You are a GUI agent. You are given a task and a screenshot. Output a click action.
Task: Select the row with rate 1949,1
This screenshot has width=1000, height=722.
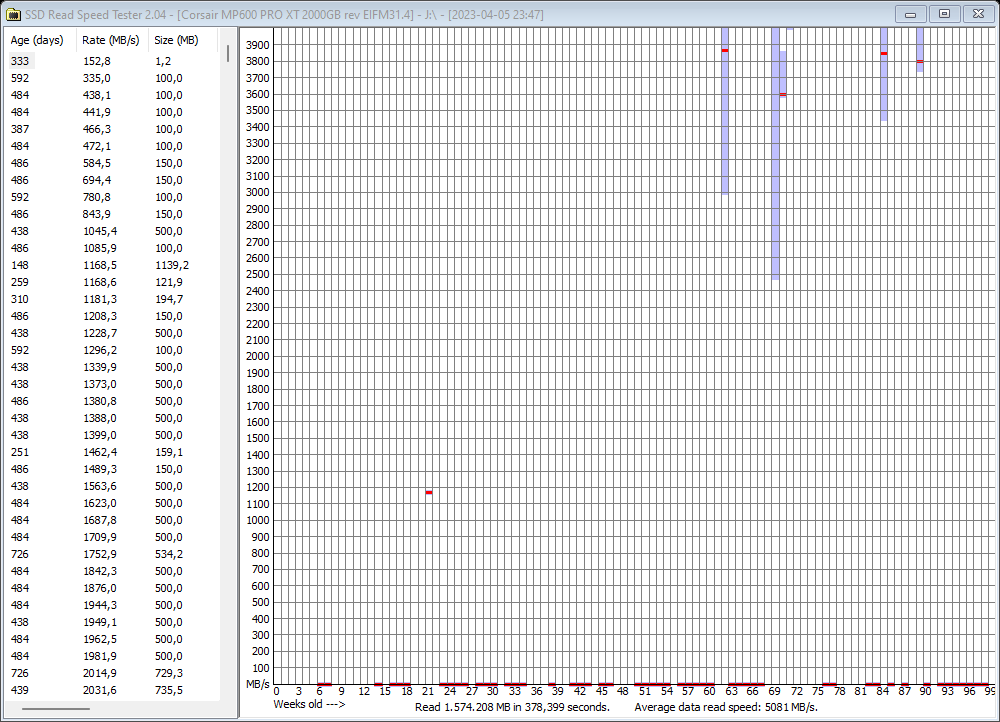pyautogui.click(x=112, y=623)
